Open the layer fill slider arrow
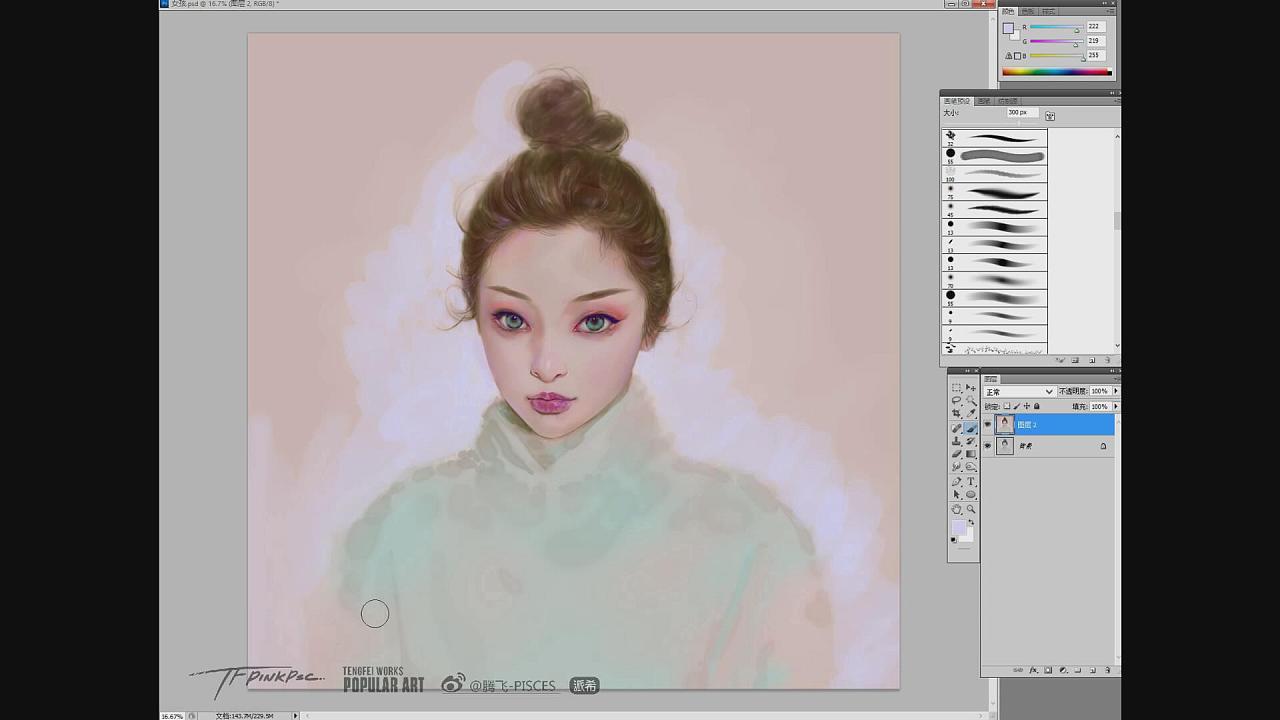 click(1116, 406)
